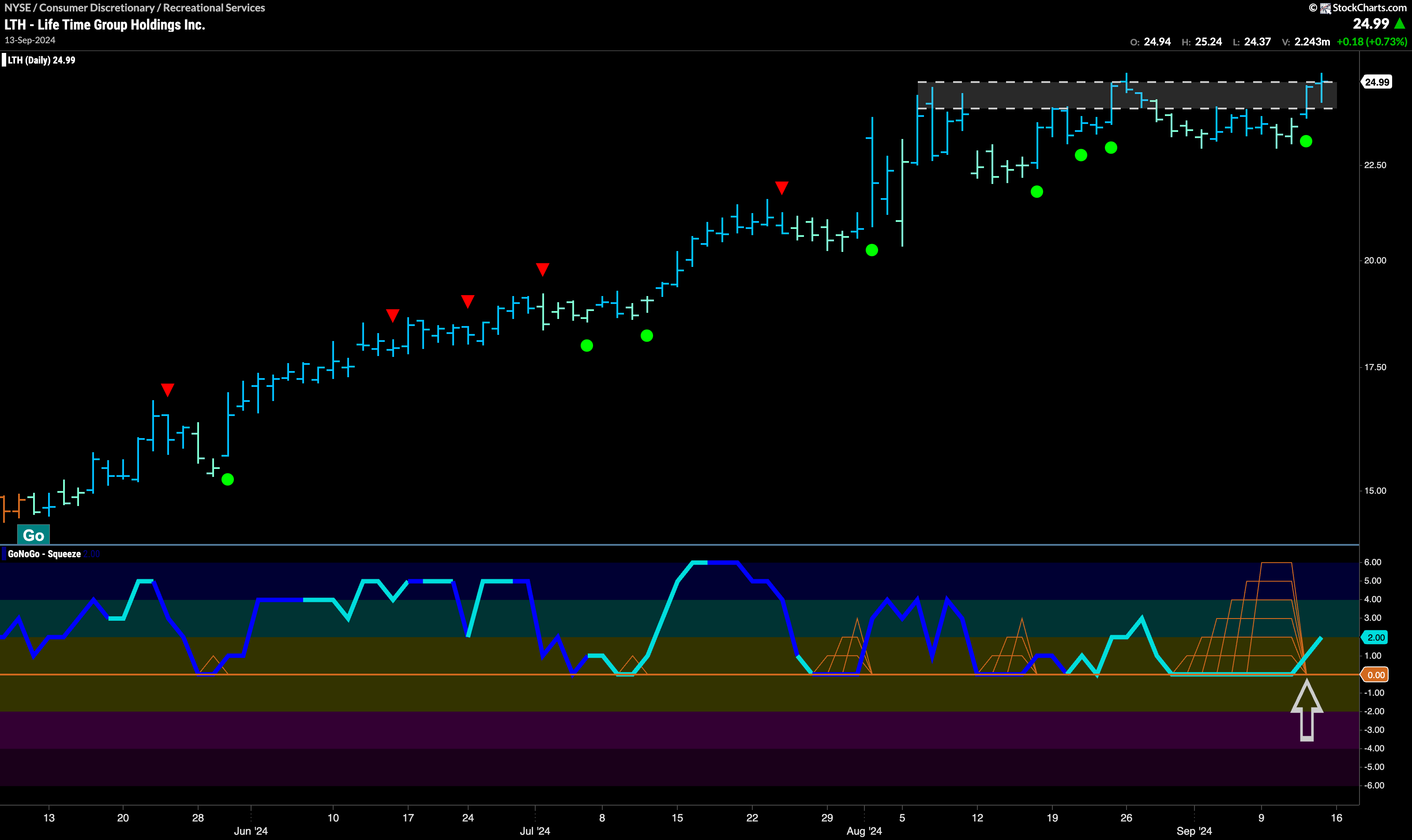The height and width of the screenshot is (840, 1412).
Task: Click the green circle marker near Aug 16
Action: click(1037, 192)
